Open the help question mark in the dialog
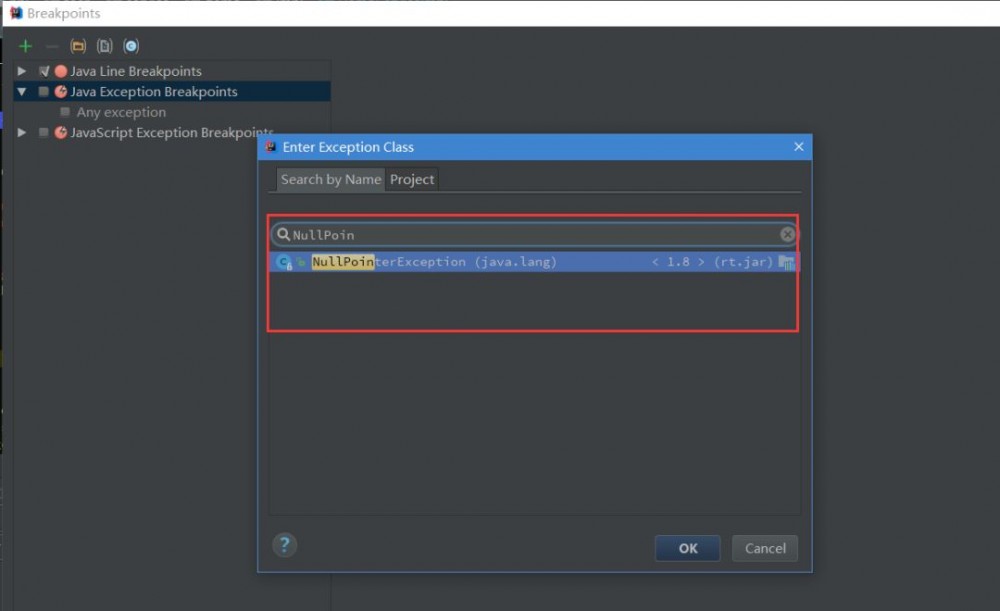This screenshot has width=1000, height=611. point(285,545)
